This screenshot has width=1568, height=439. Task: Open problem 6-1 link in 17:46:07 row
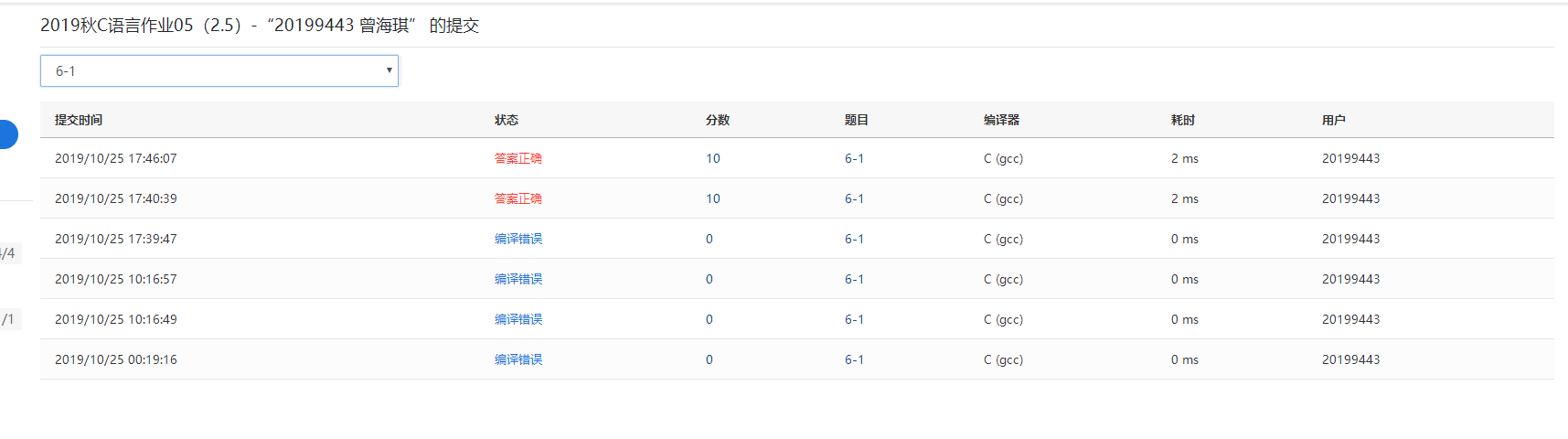coord(854,158)
